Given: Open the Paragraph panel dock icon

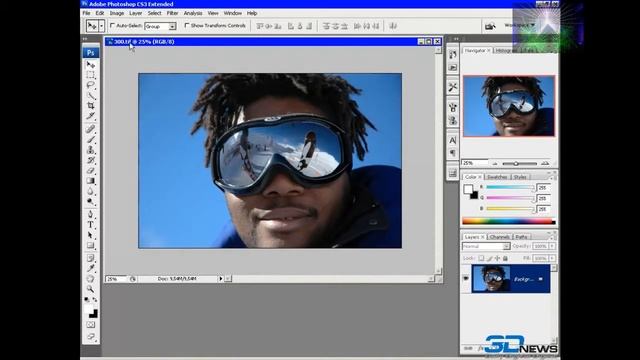Looking at the screenshot, I should (x=453, y=153).
